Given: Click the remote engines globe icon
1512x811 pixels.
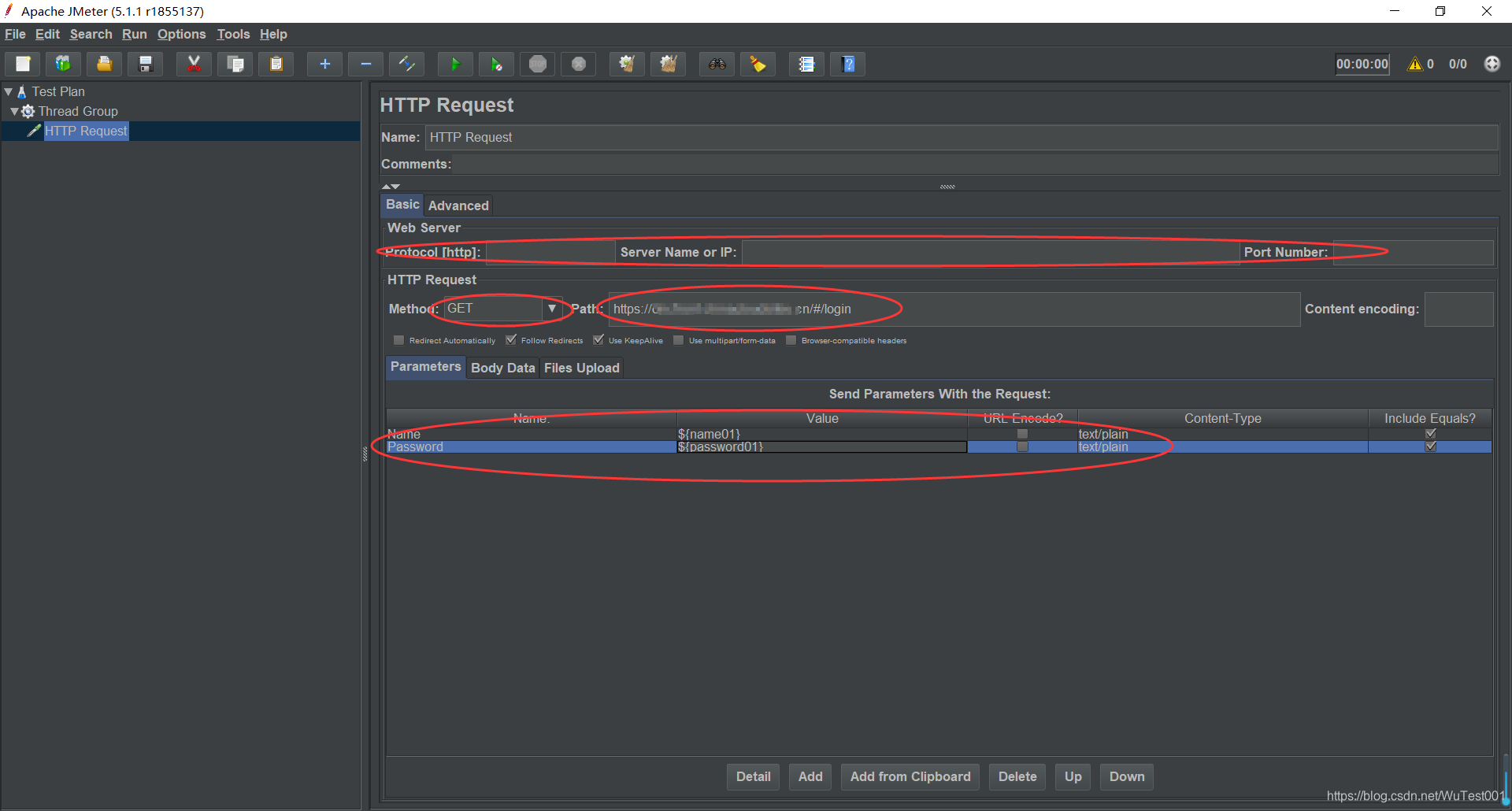Looking at the screenshot, I should pos(1492,64).
